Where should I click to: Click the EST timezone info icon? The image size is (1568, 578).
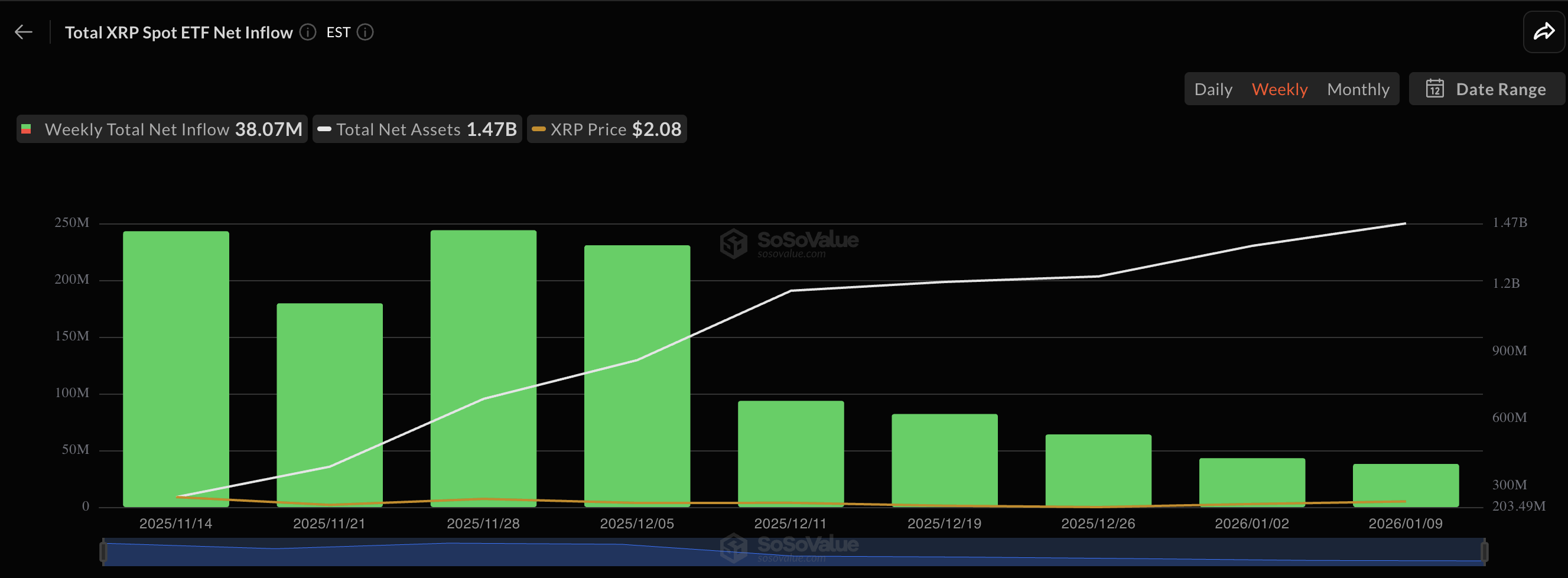(x=365, y=33)
